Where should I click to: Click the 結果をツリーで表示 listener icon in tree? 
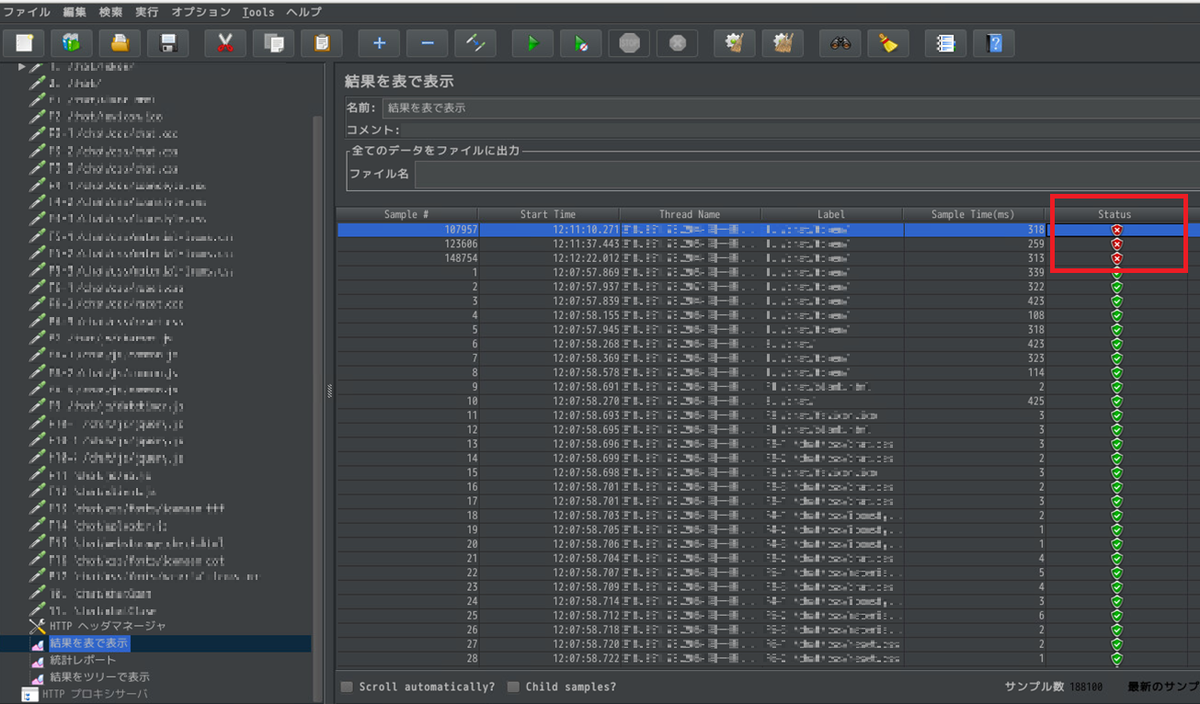[x=38, y=677]
